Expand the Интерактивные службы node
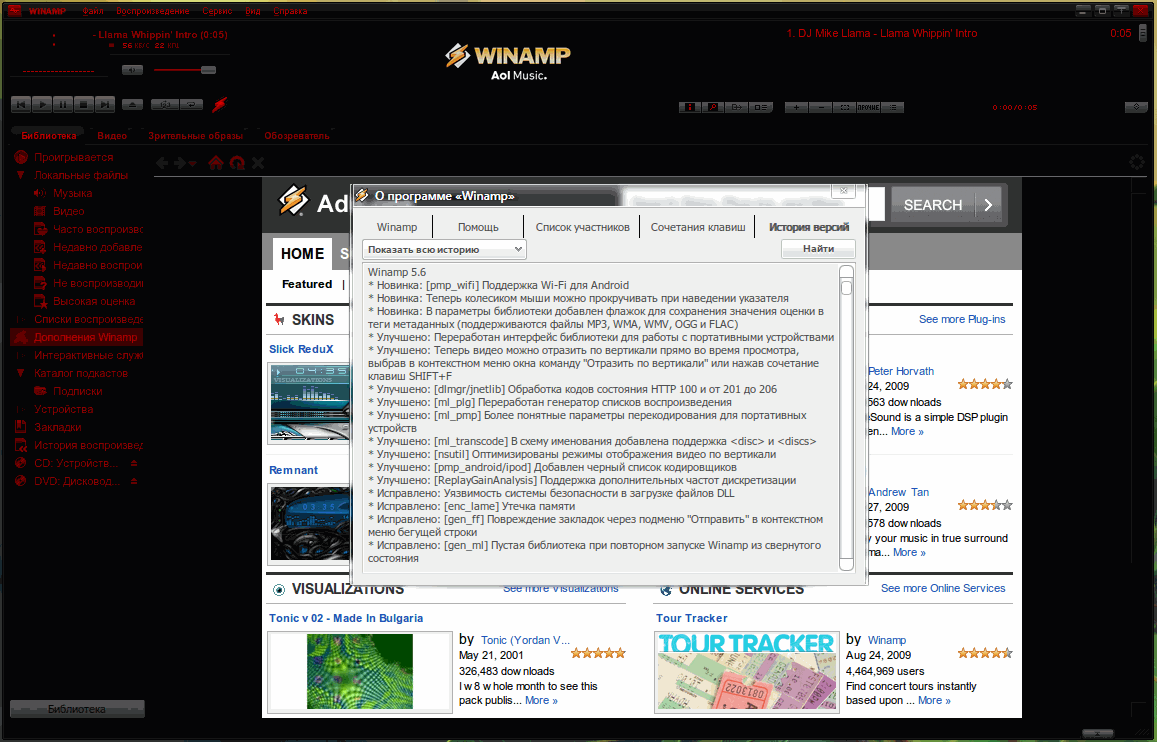Image resolution: width=1157 pixels, height=742 pixels. [21, 356]
